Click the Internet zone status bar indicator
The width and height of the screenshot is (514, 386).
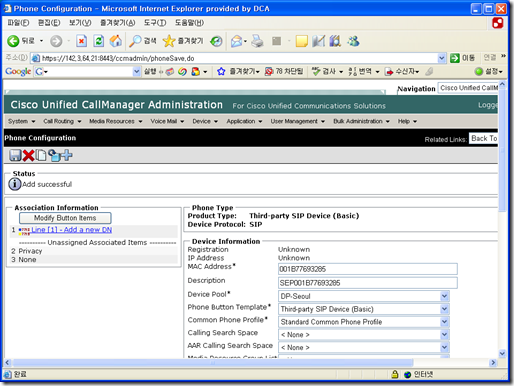point(419,374)
